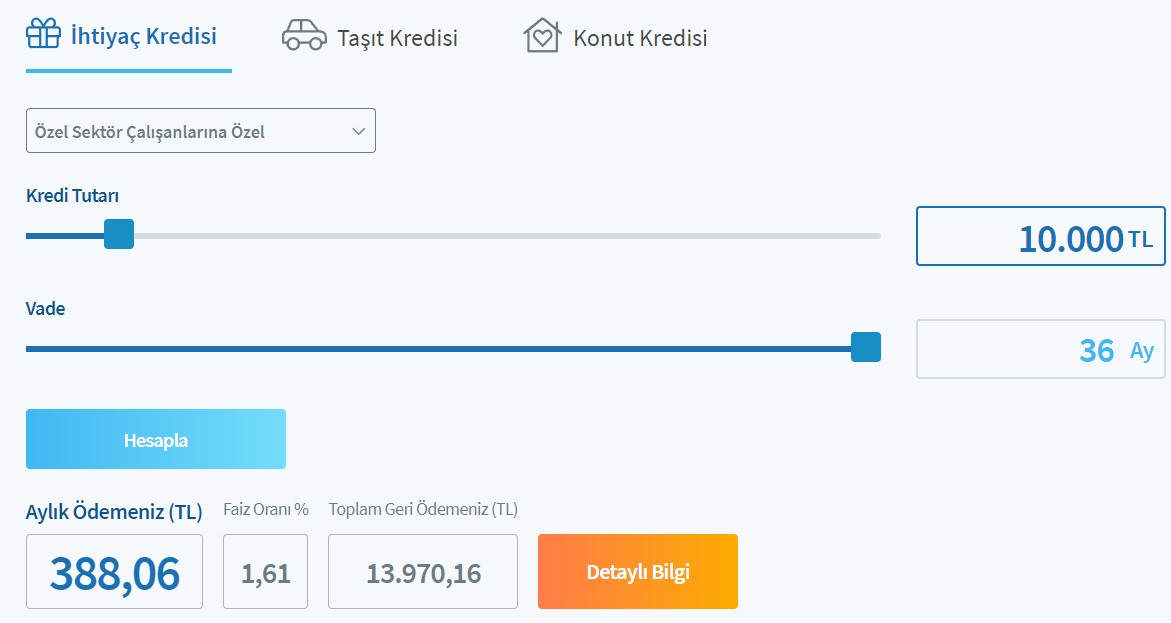Screen dimensions: 1171x623
Task: Click the 36 Ay term field
Action: (x=1040, y=349)
